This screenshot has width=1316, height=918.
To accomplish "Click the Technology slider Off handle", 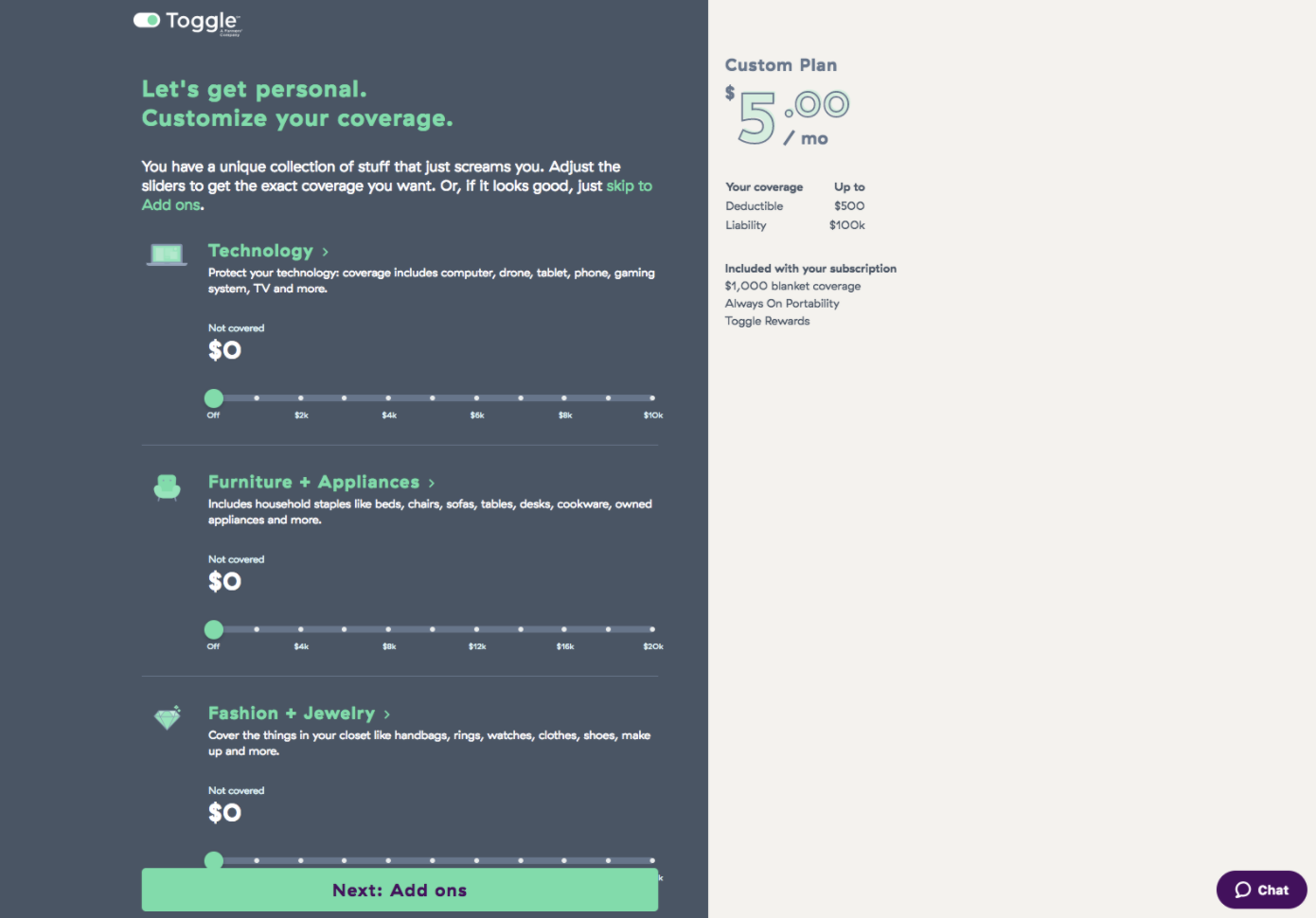I will coord(214,398).
